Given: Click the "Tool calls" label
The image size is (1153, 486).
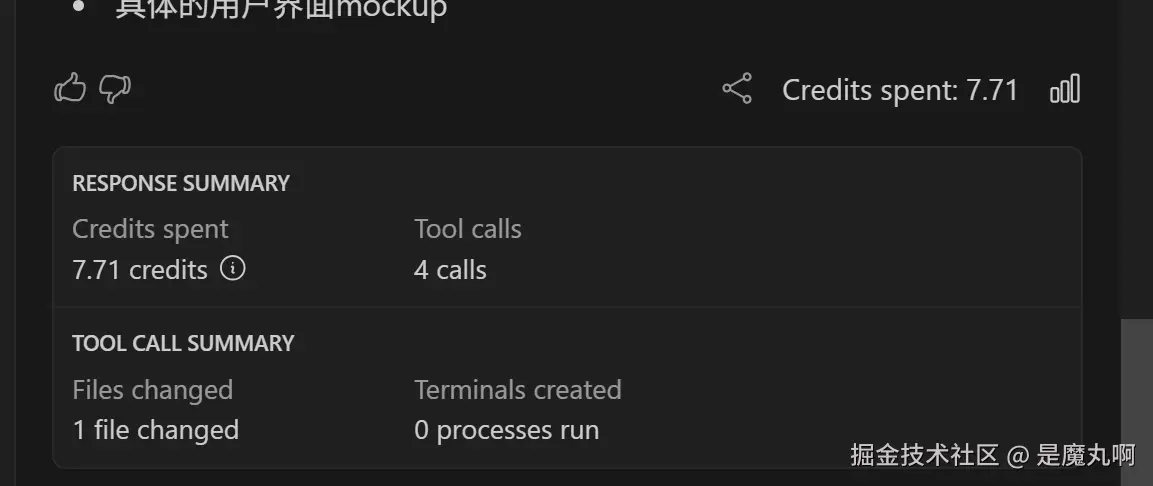Looking at the screenshot, I should [468, 229].
